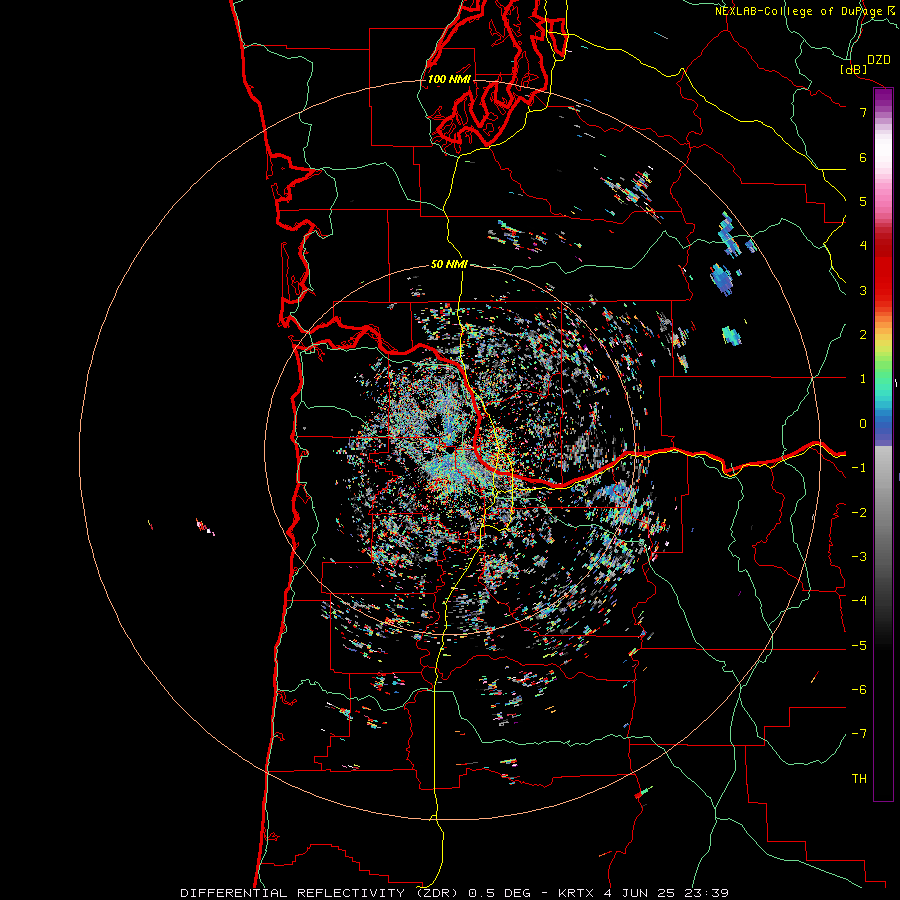Image resolution: width=900 pixels, height=900 pixels.
Task: Click the "6" tick on the color scale
Action: pos(863,157)
